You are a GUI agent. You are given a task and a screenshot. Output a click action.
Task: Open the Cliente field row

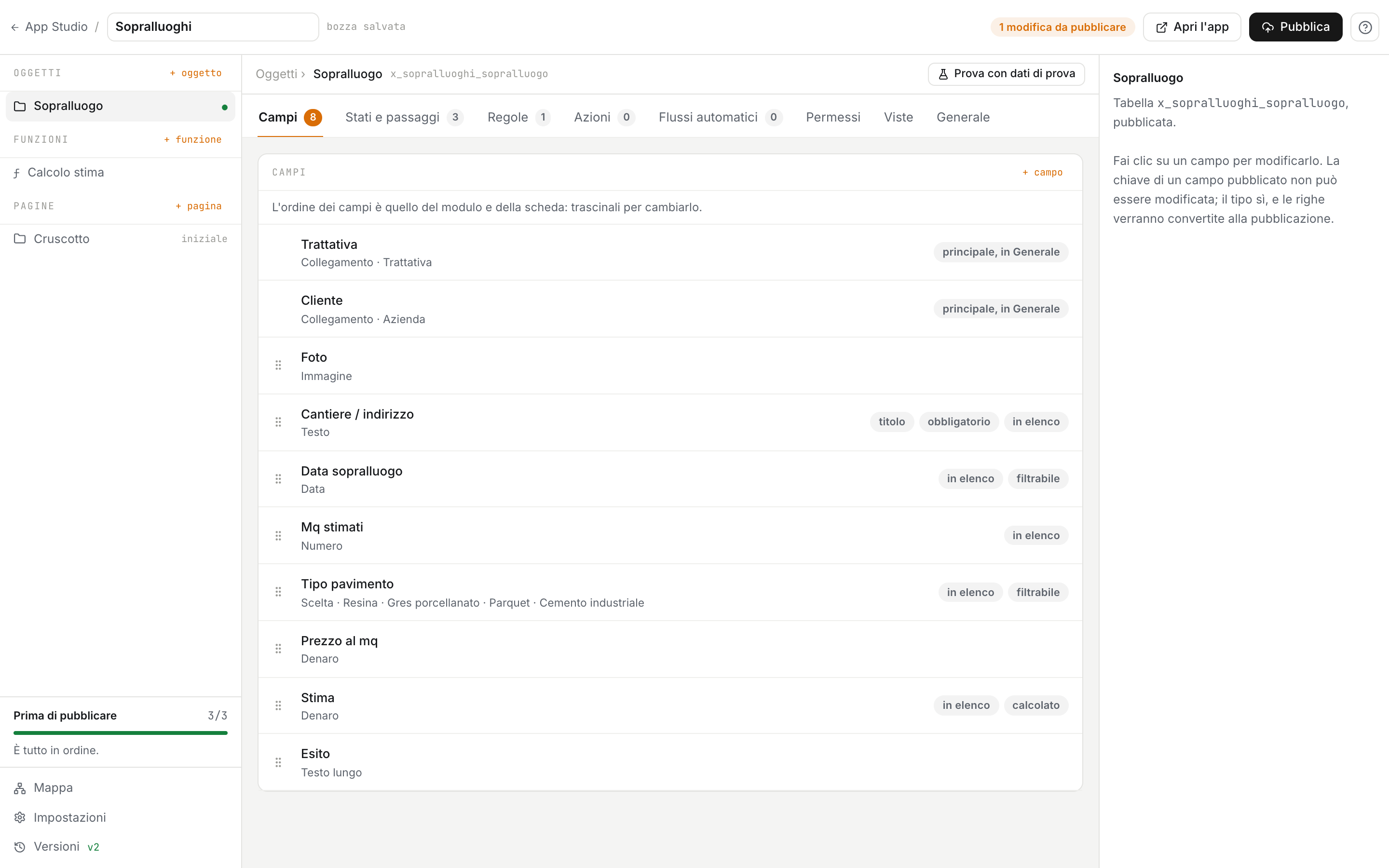[x=670, y=309]
